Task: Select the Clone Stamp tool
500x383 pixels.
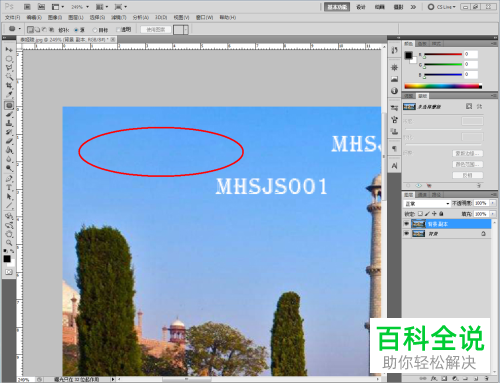Action: click(x=9, y=124)
